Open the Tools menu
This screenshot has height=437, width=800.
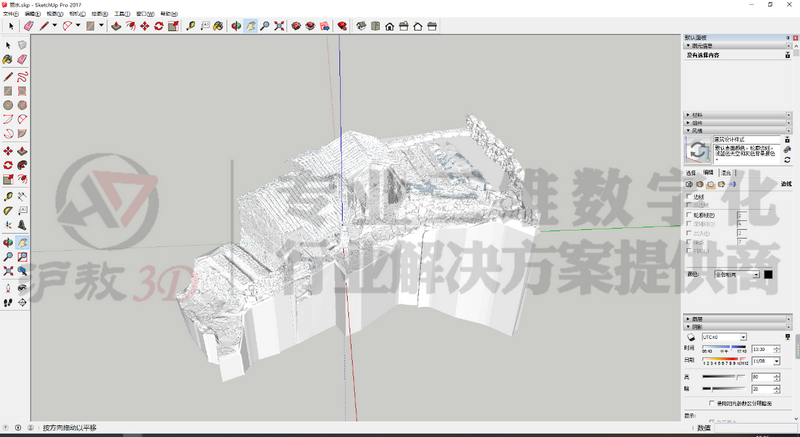click(x=122, y=14)
